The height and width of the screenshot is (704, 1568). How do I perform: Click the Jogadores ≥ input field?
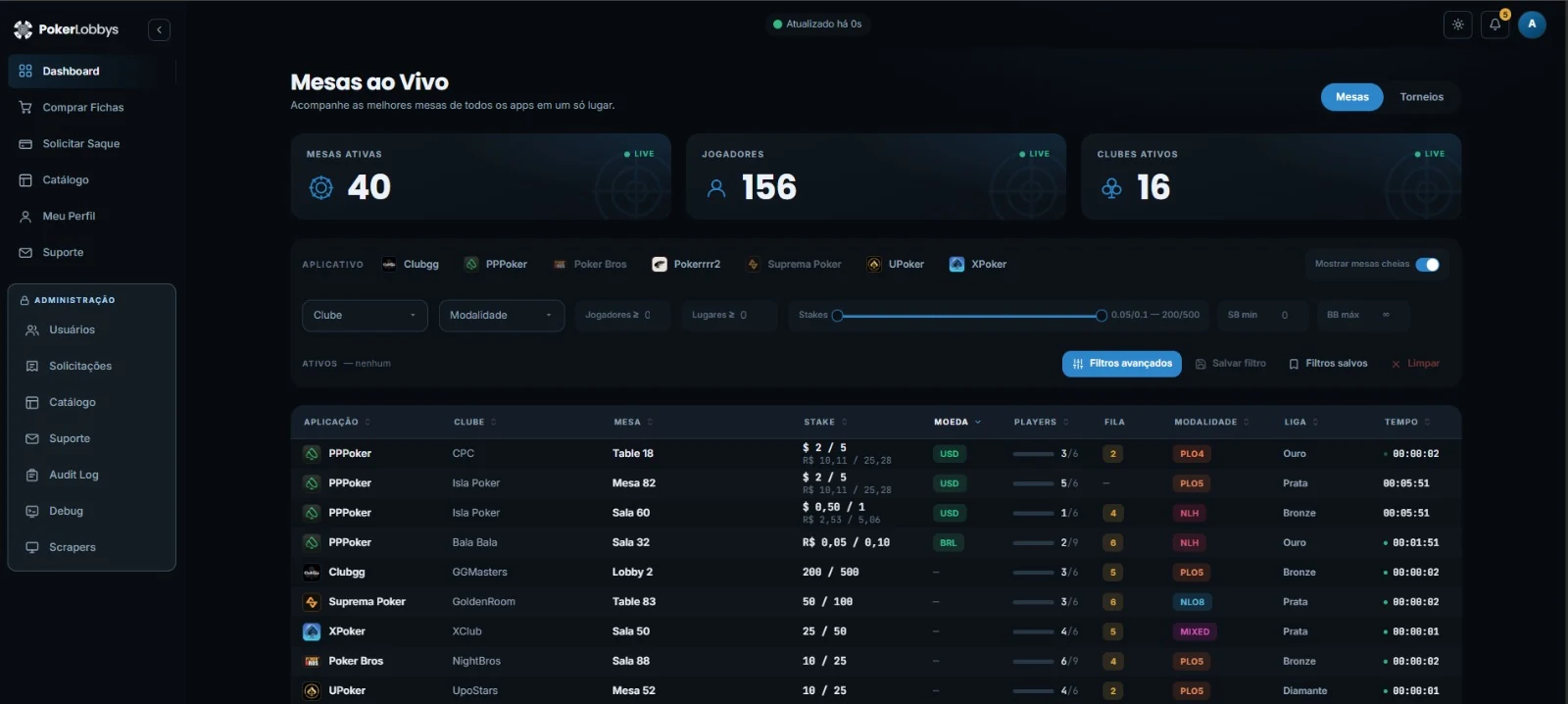tap(622, 315)
